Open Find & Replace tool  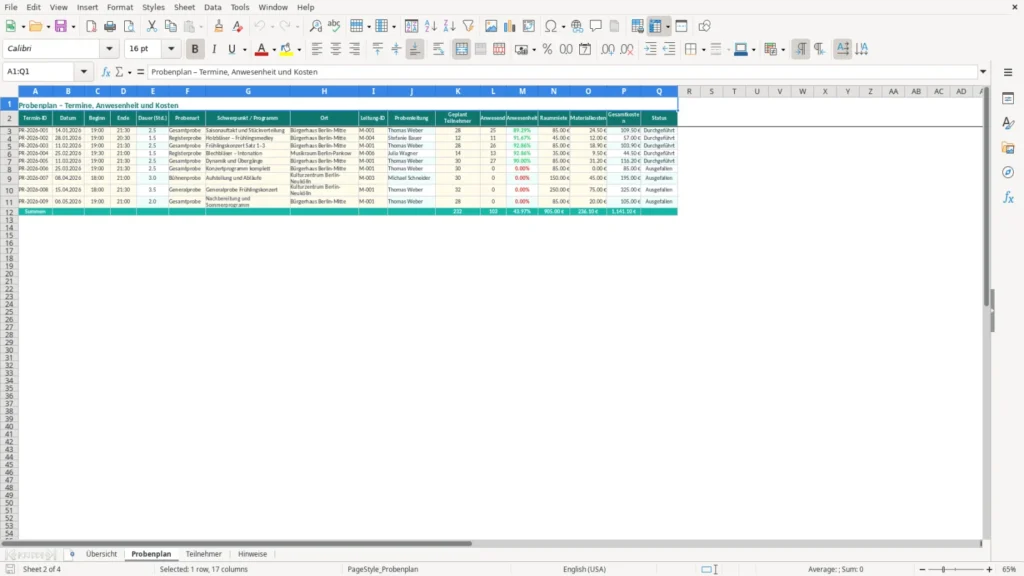click(315, 26)
